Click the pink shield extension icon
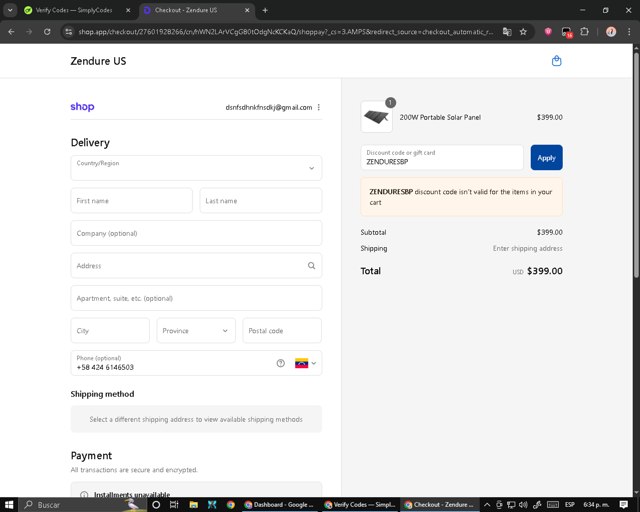The image size is (640, 512). (x=548, y=32)
